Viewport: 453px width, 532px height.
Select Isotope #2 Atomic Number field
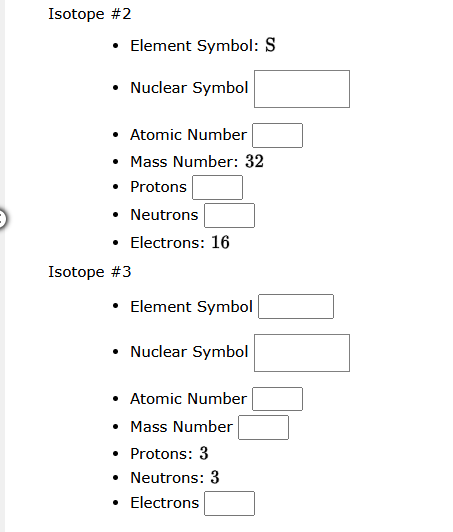[277, 135]
